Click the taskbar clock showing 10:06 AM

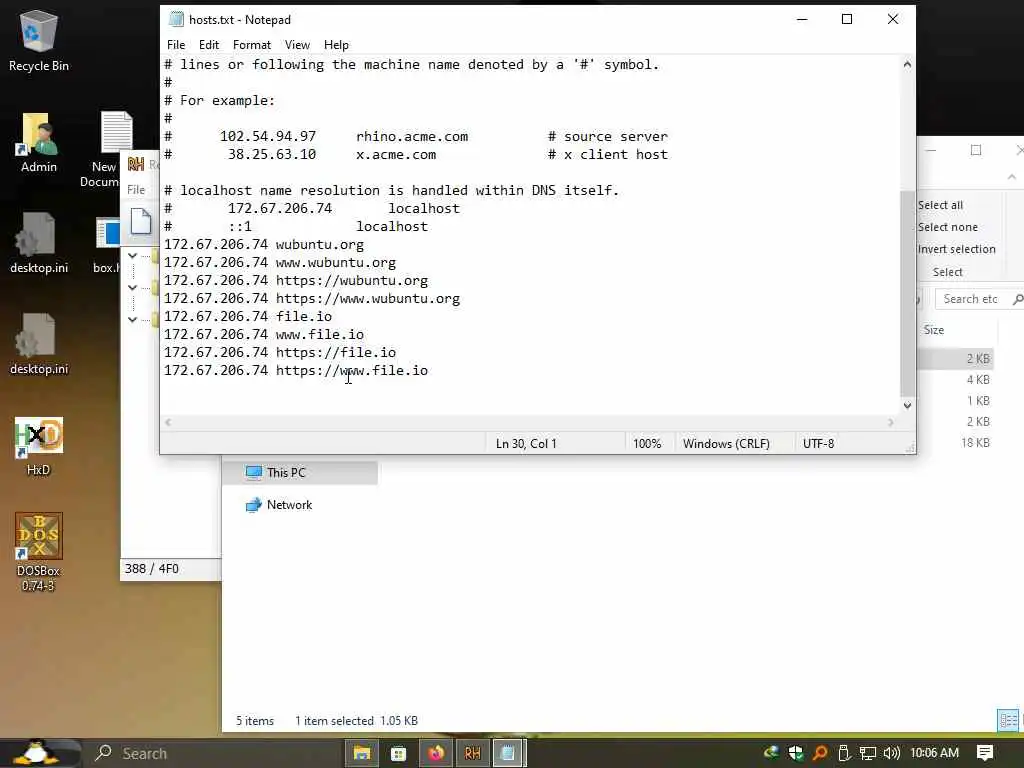click(934, 753)
